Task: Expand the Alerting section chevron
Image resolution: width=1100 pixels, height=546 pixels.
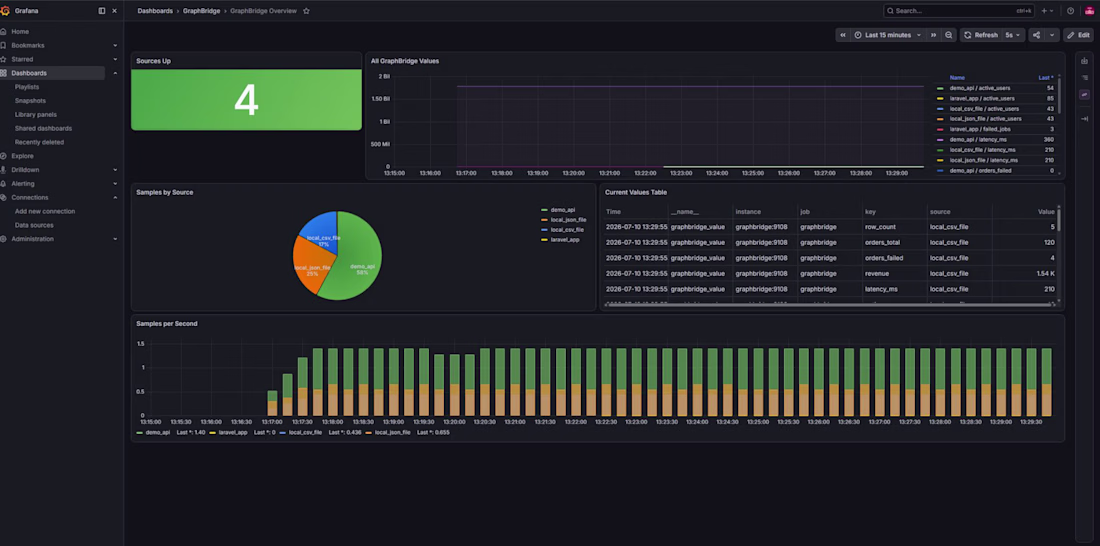Action: click(x=115, y=183)
